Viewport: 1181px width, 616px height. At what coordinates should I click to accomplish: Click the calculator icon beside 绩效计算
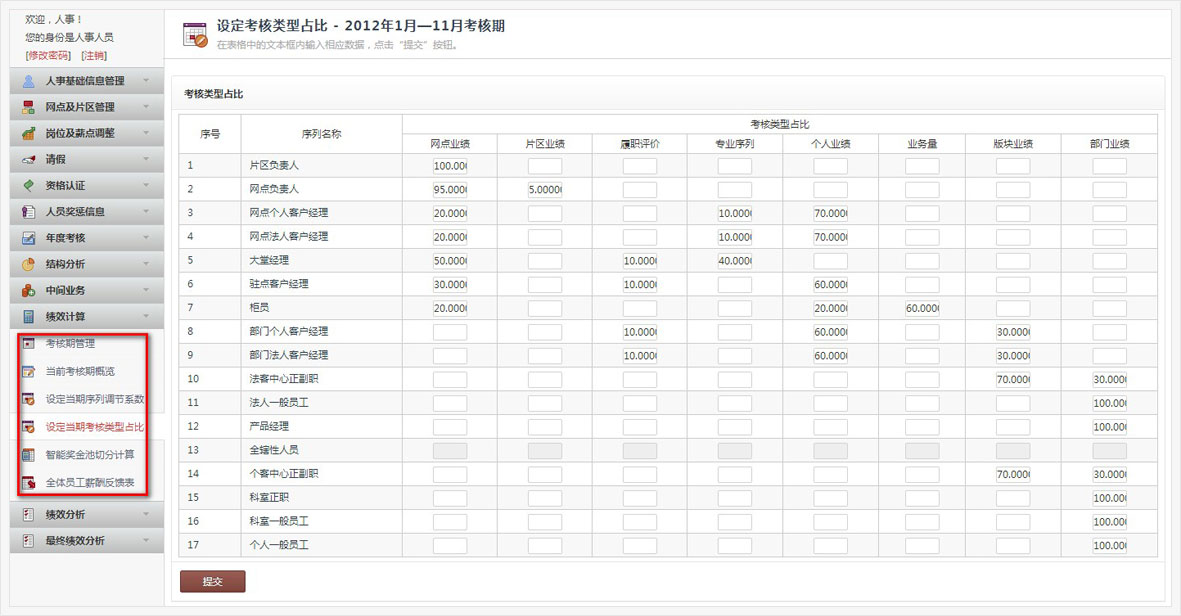coord(29,316)
